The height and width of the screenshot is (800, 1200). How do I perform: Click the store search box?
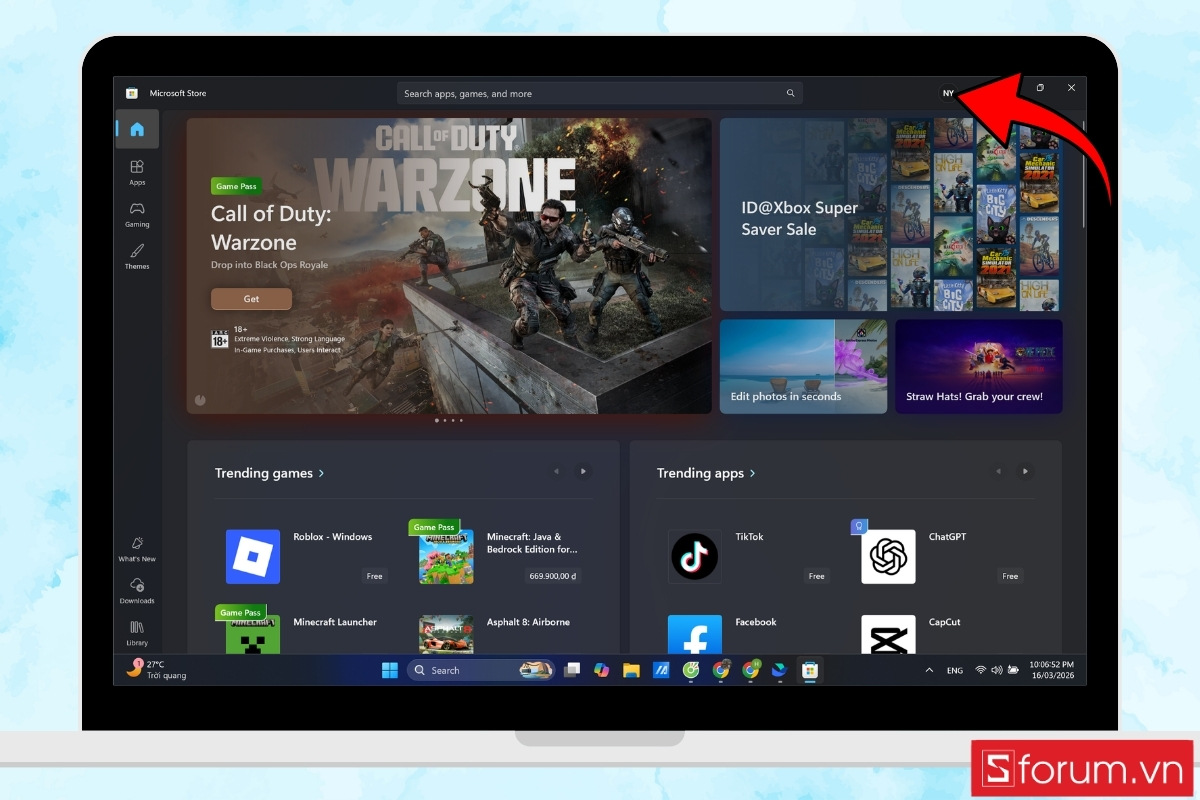599,93
